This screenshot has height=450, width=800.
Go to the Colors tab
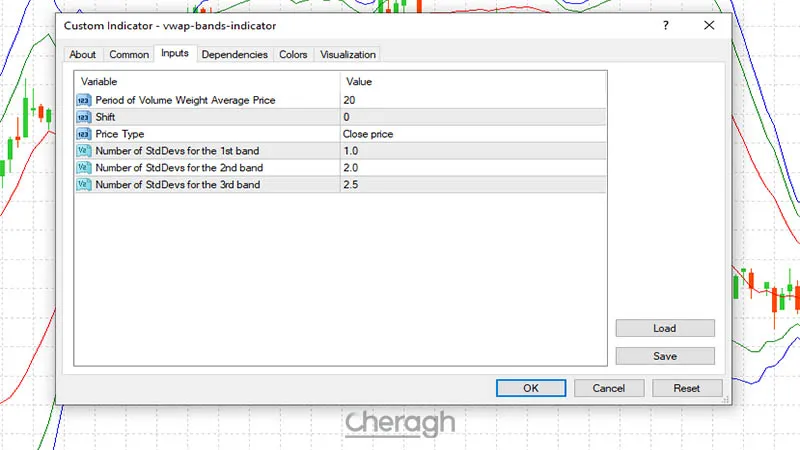293,55
